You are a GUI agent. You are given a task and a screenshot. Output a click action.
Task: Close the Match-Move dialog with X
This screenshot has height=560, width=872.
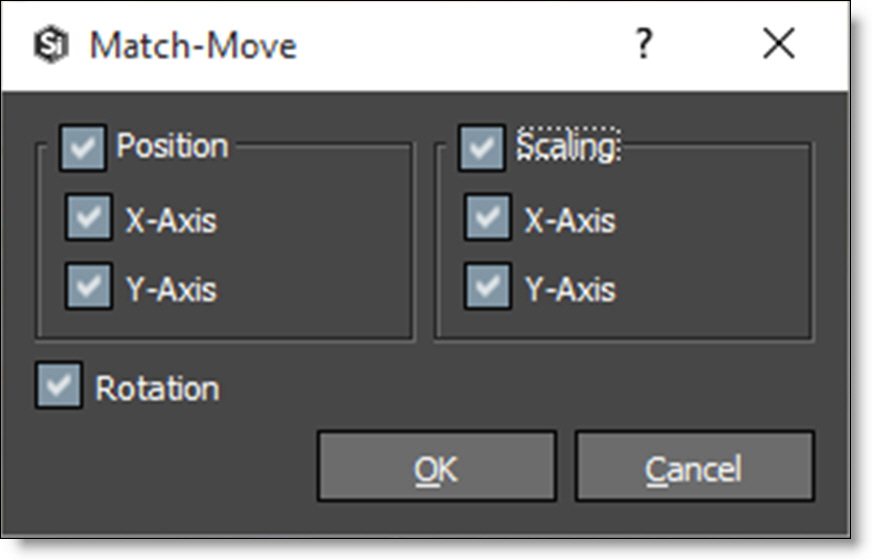[x=778, y=44]
